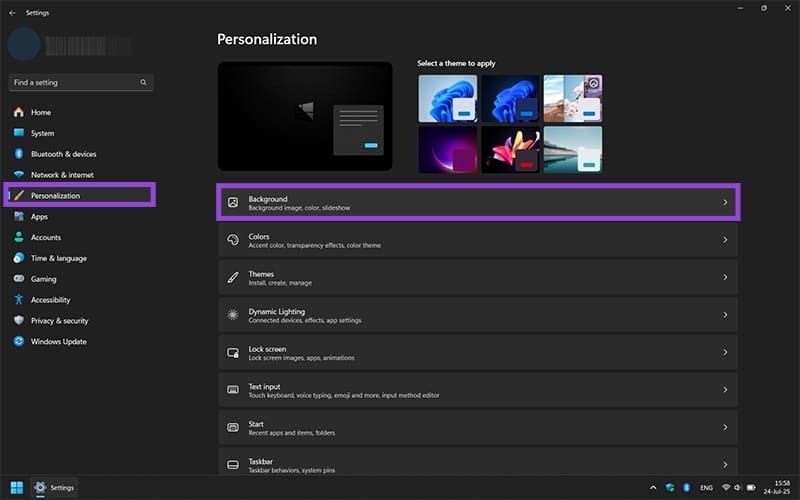Apply the spotlight cherry blossom theme
Screen dimensions: 800x500
[573, 98]
